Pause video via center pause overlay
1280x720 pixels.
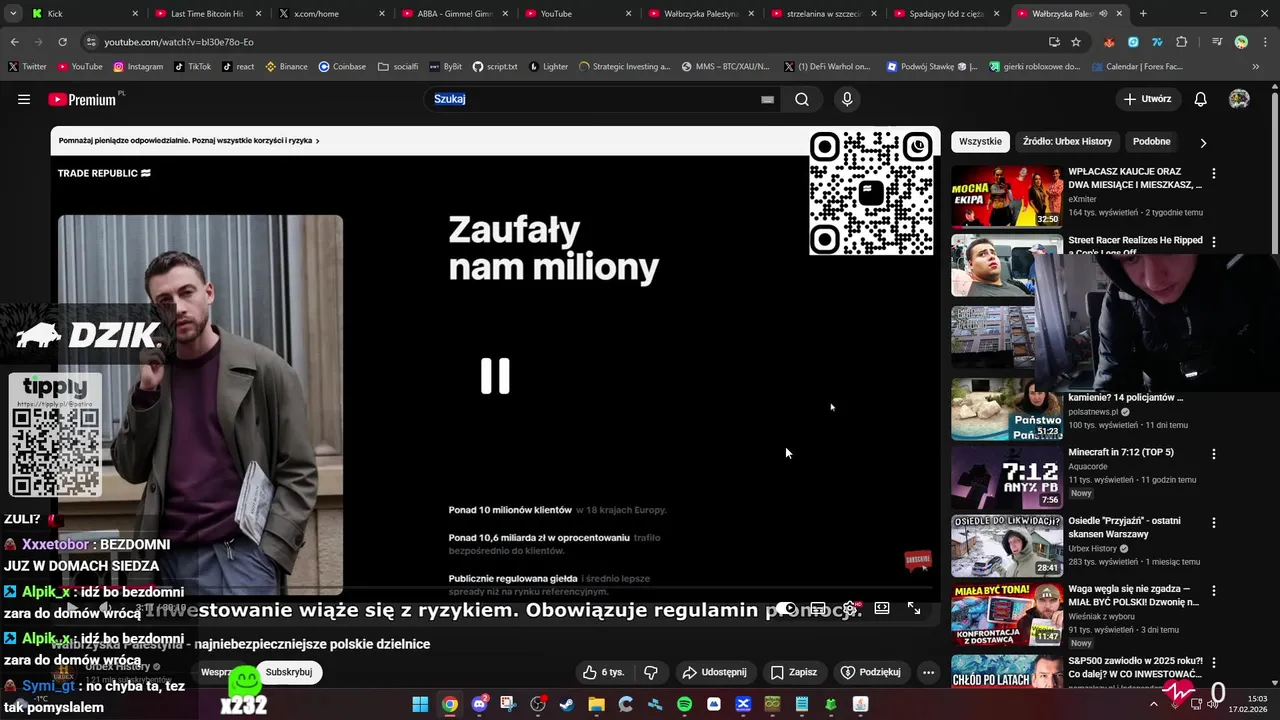tap(495, 376)
